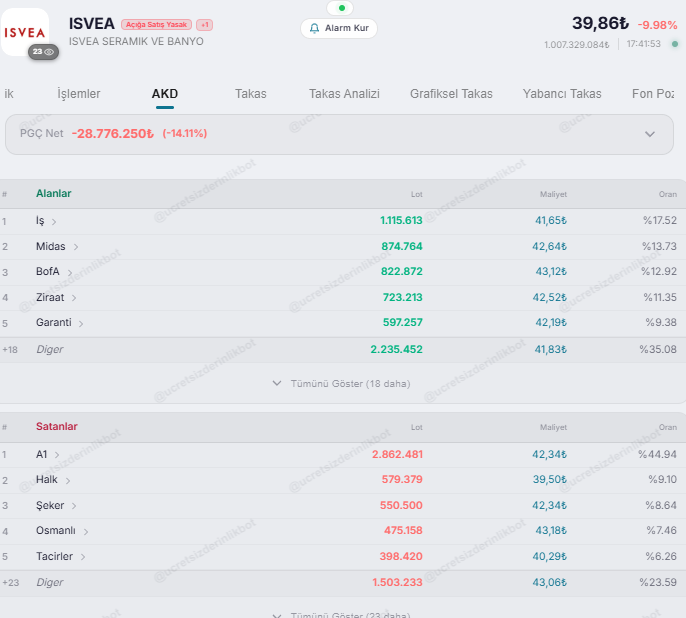This screenshot has width=686, height=618.
Task: Click the Alanlar column header
Action: [53, 193]
